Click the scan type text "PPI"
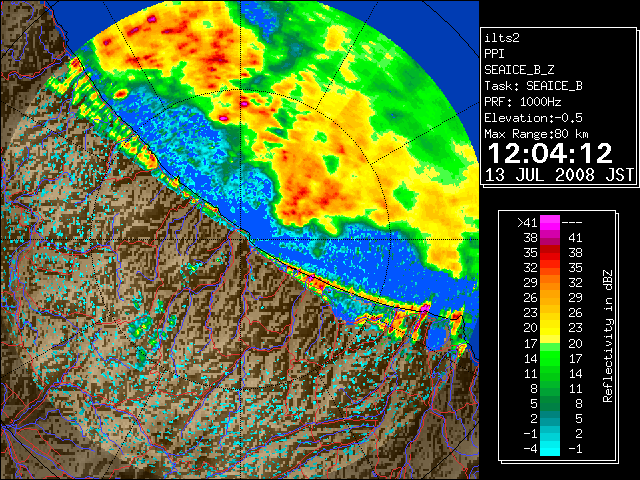The image size is (640, 480). pyautogui.click(x=494, y=54)
